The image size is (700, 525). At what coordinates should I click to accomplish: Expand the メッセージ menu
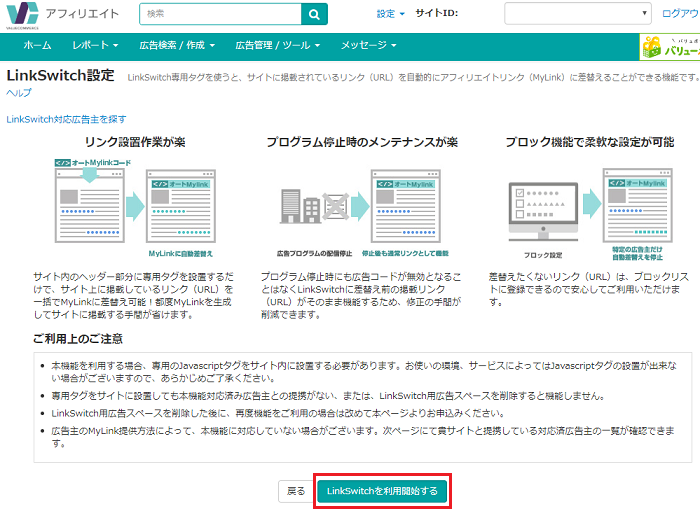tap(368, 45)
